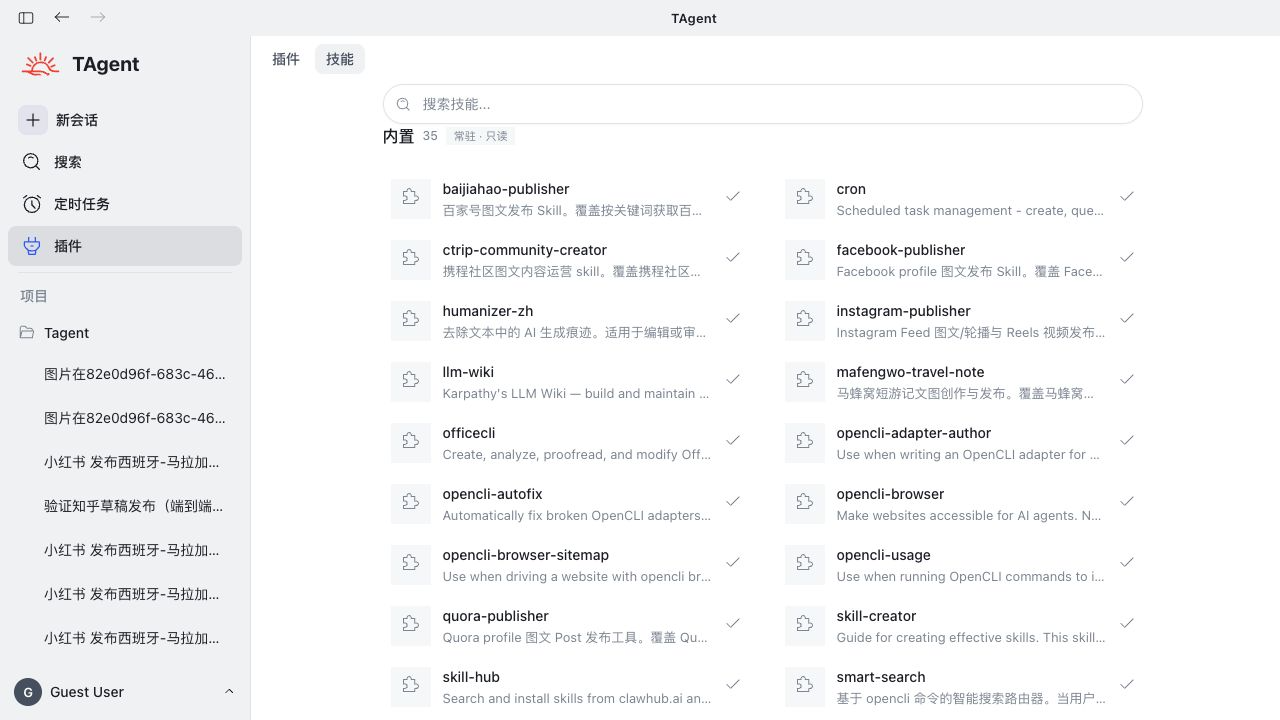
Task: Click the smart-search puzzle icon
Action: tap(804, 687)
